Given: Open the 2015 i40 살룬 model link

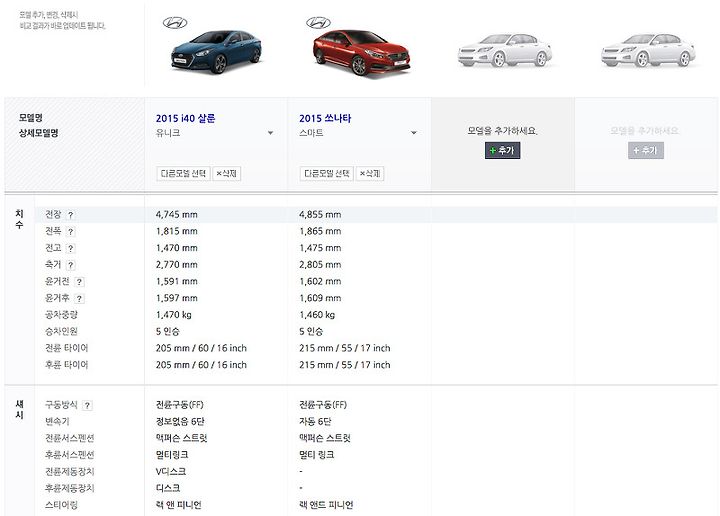Looking at the screenshot, I should pos(186,118).
